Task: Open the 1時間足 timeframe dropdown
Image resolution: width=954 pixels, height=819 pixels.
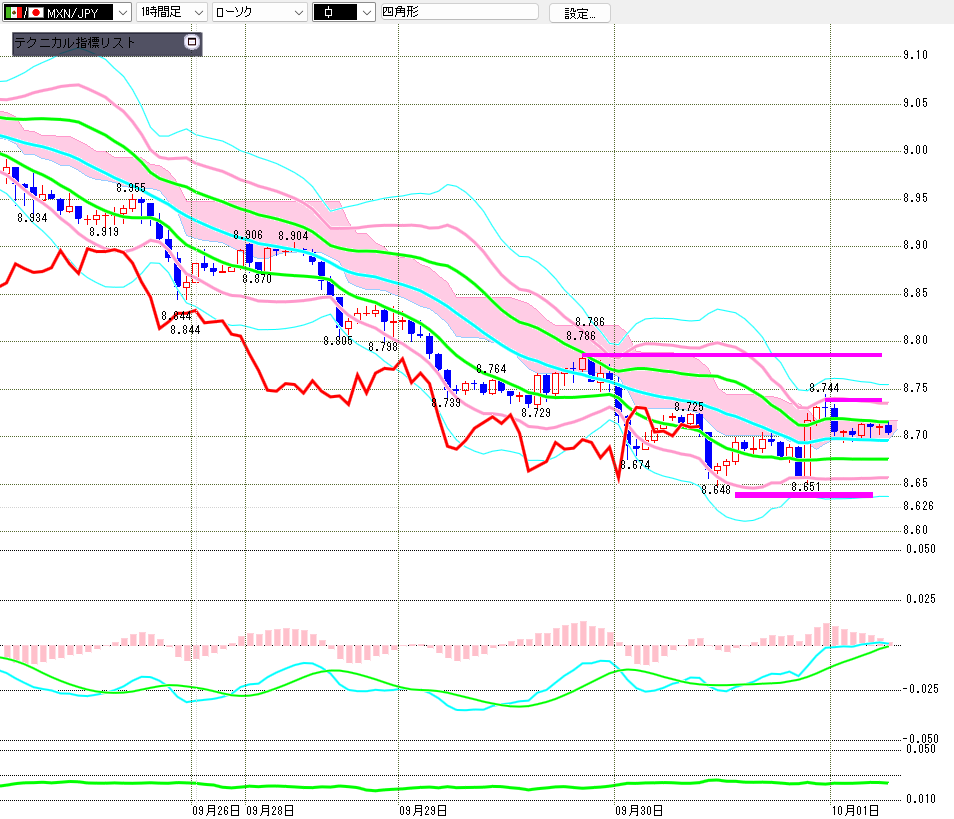Action: 172,12
